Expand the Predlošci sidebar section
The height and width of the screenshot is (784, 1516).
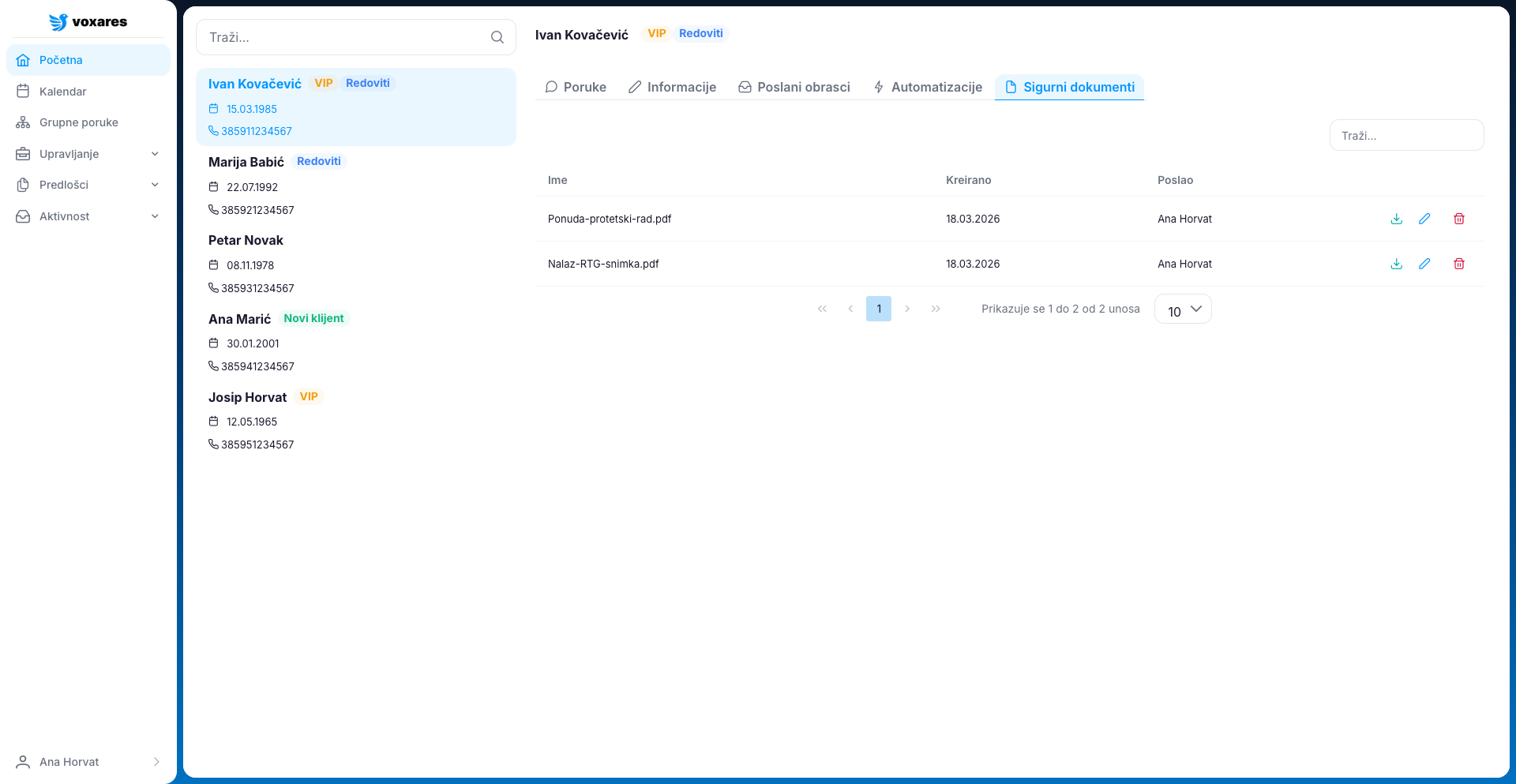coord(88,185)
